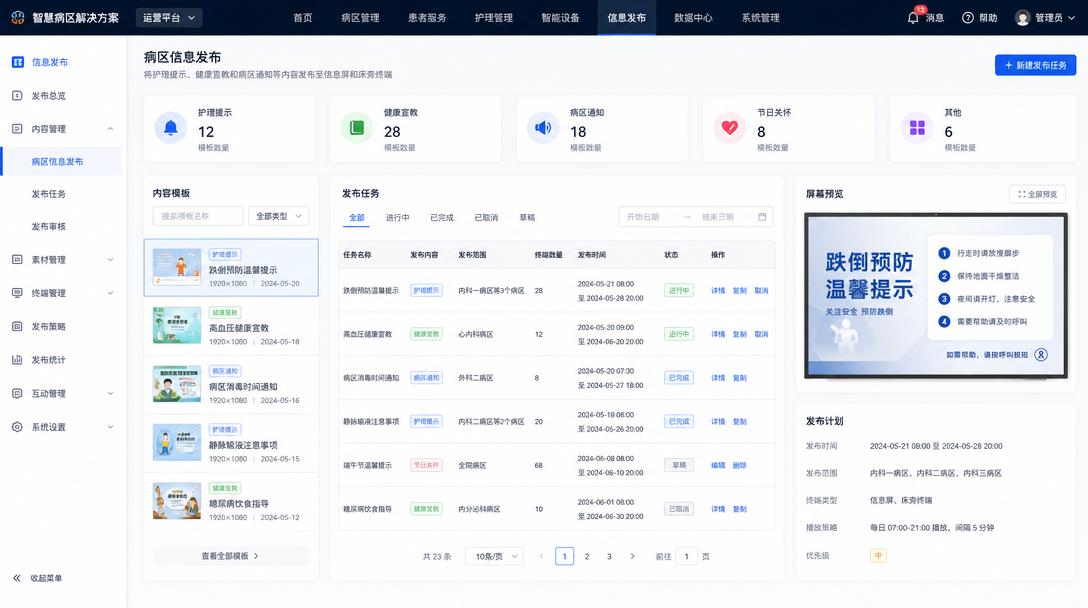Click the 全屏预览 button
Image resolution: width=1088 pixels, height=608 pixels.
1037,194
